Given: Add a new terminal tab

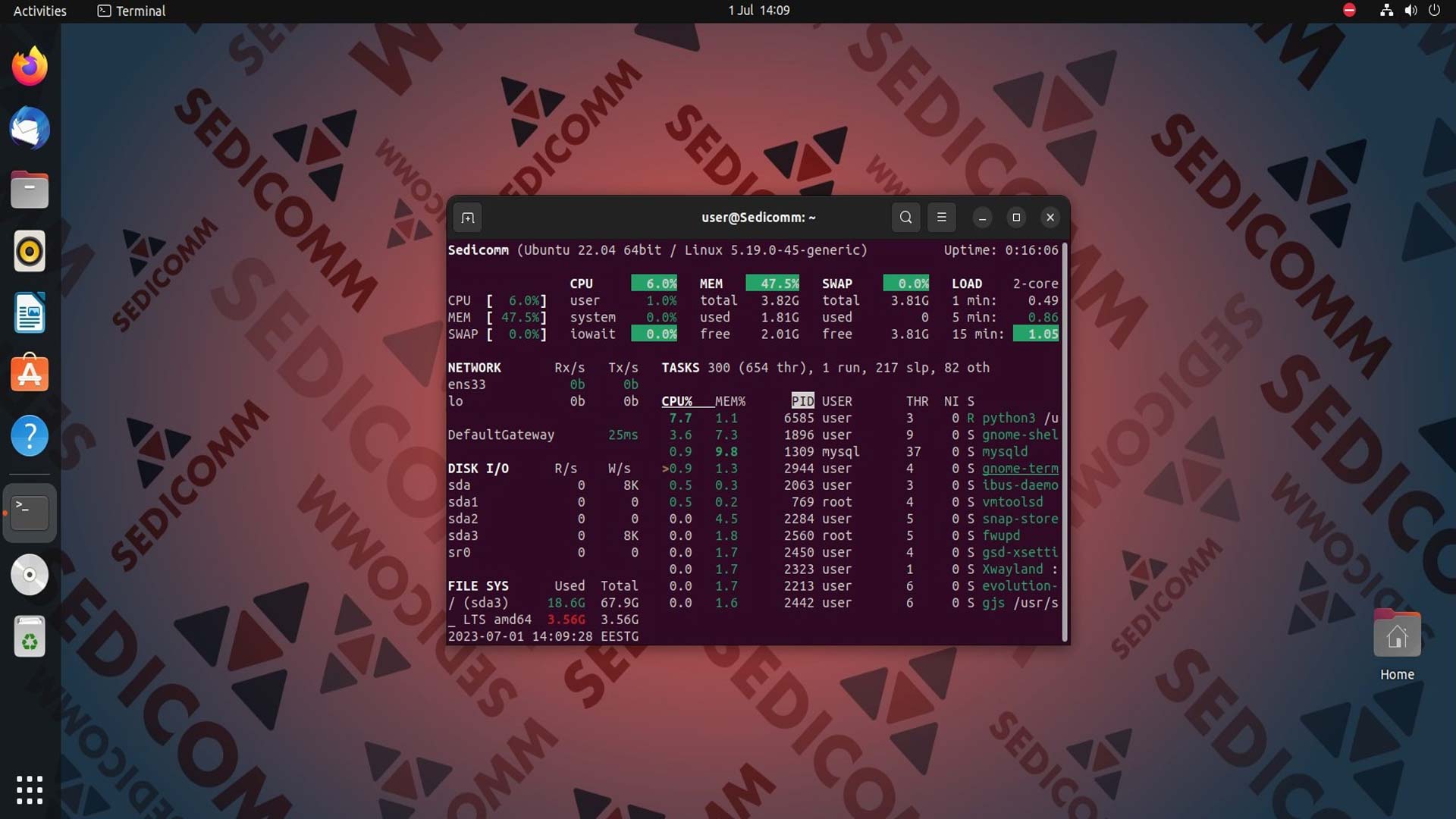Looking at the screenshot, I should point(468,218).
